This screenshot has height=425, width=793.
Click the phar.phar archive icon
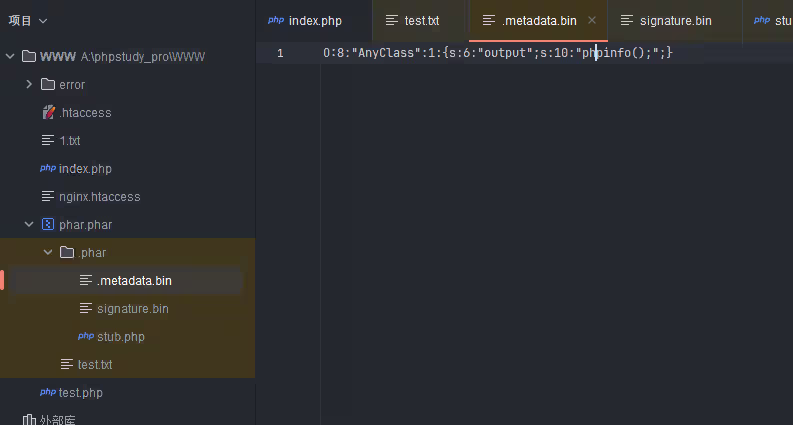(x=47, y=224)
